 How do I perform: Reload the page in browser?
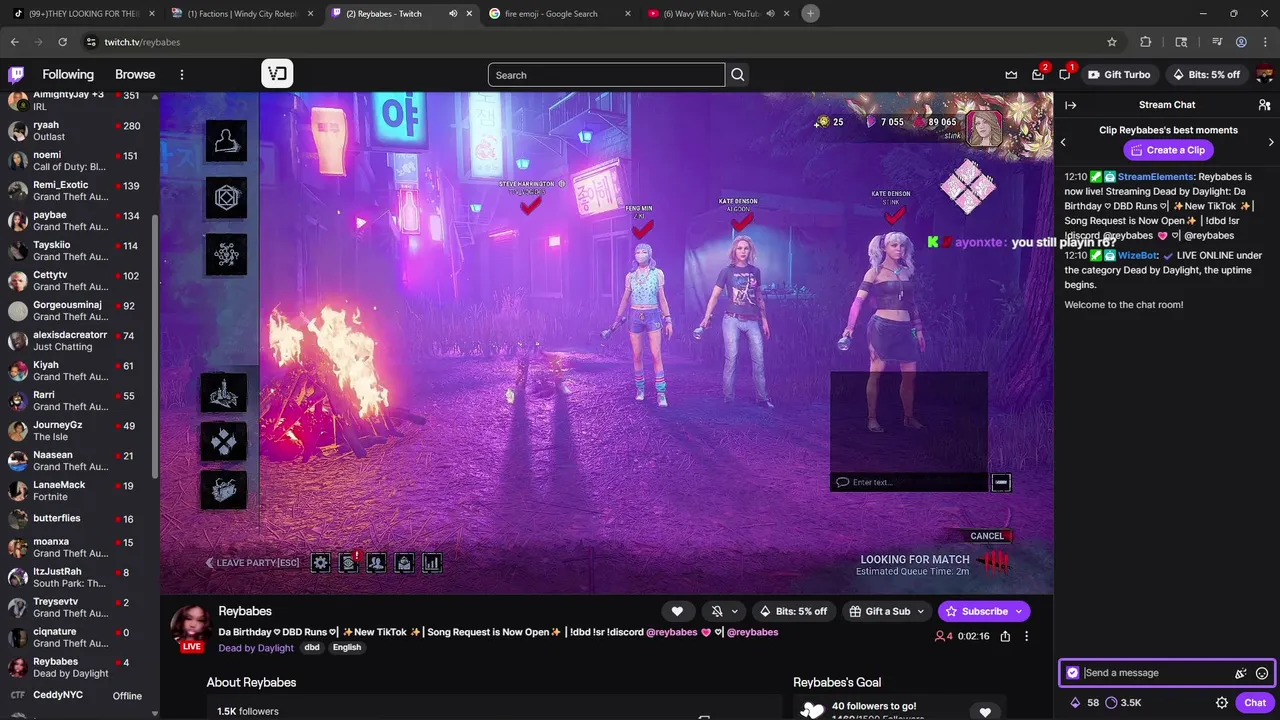pos(62,42)
